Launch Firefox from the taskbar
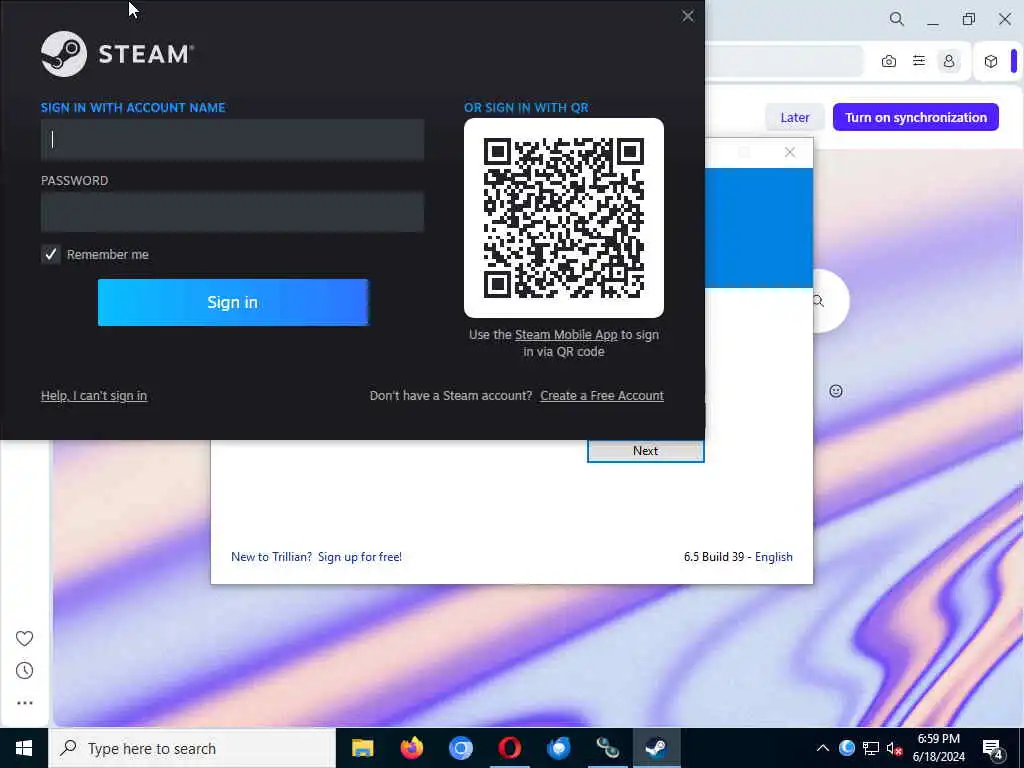 [411, 748]
